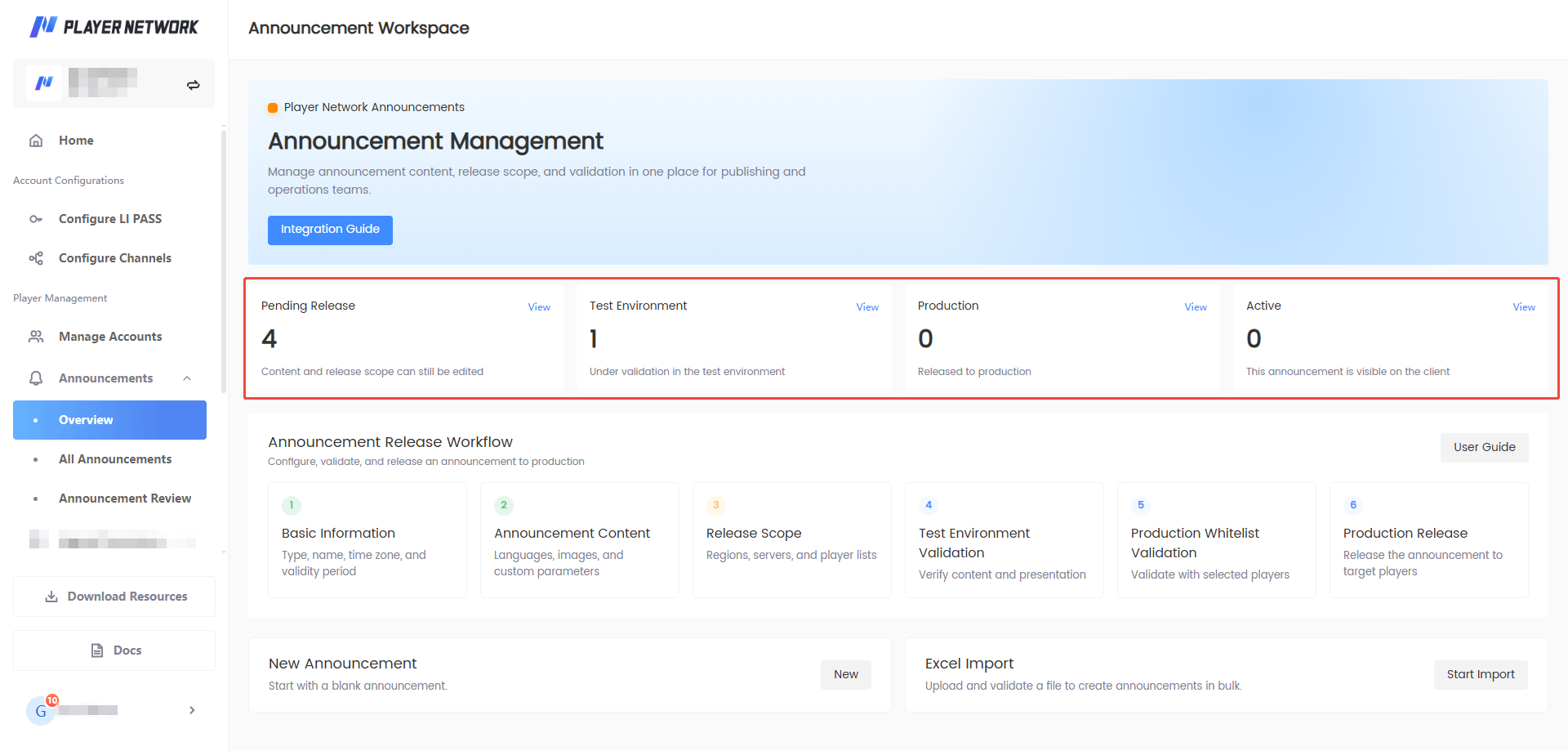Select the Overview submenu item

[x=109, y=420]
